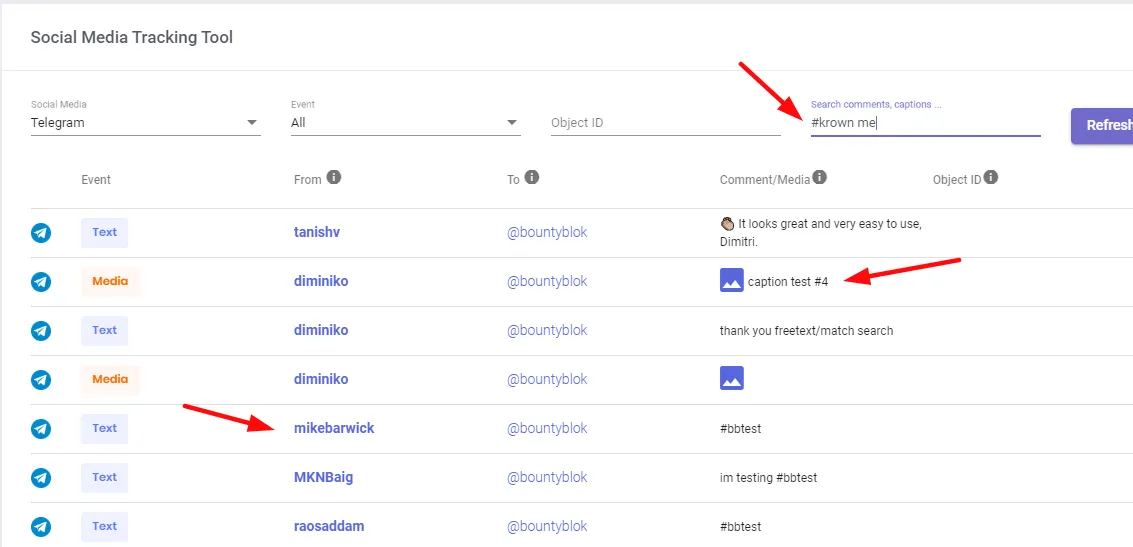Open the Event All dropdown
1133x547 pixels.
click(x=405, y=123)
